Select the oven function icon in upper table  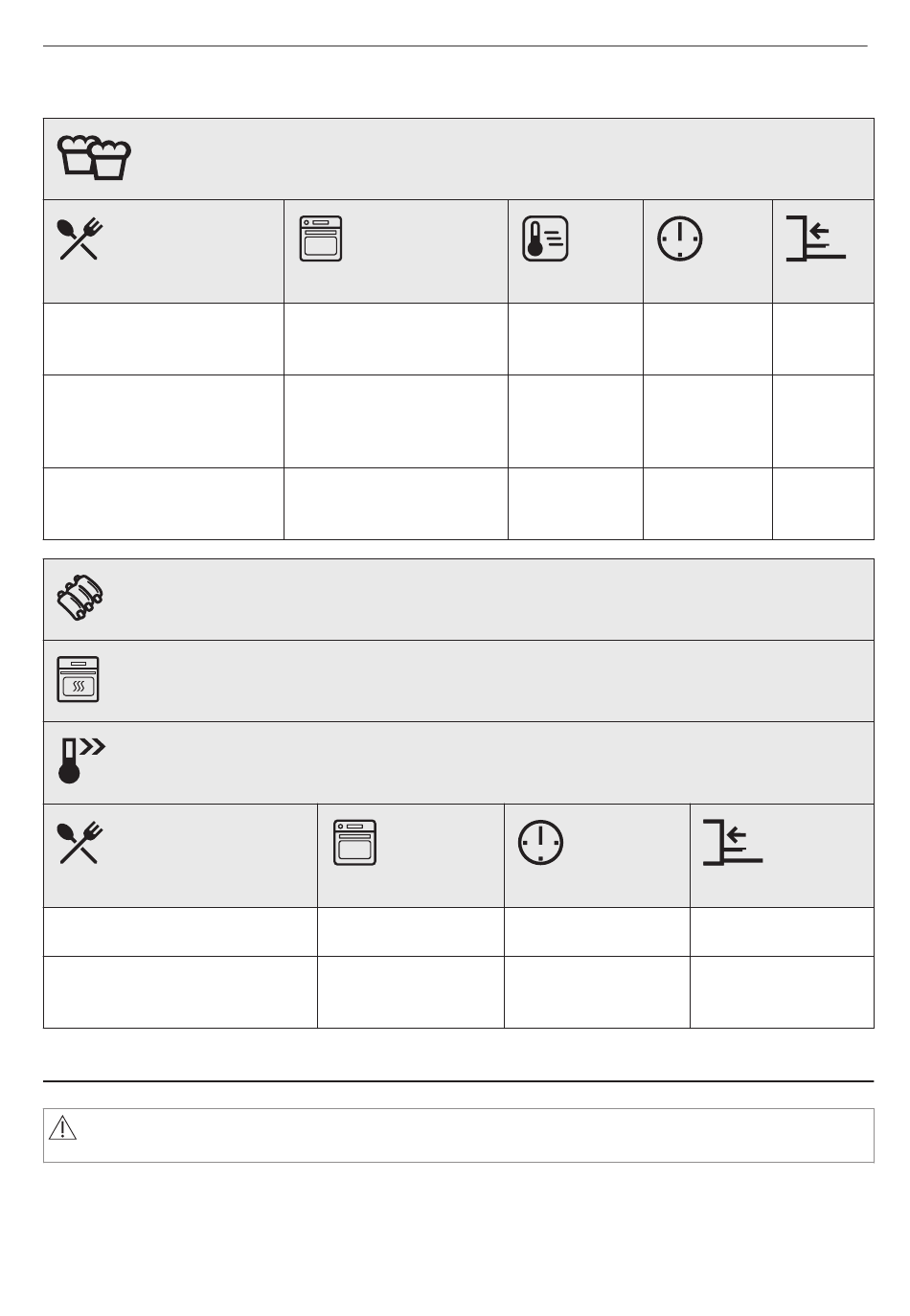pos(320,238)
